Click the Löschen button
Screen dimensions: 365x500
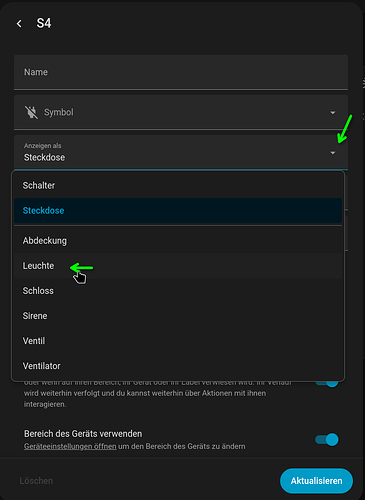click(36, 481)
